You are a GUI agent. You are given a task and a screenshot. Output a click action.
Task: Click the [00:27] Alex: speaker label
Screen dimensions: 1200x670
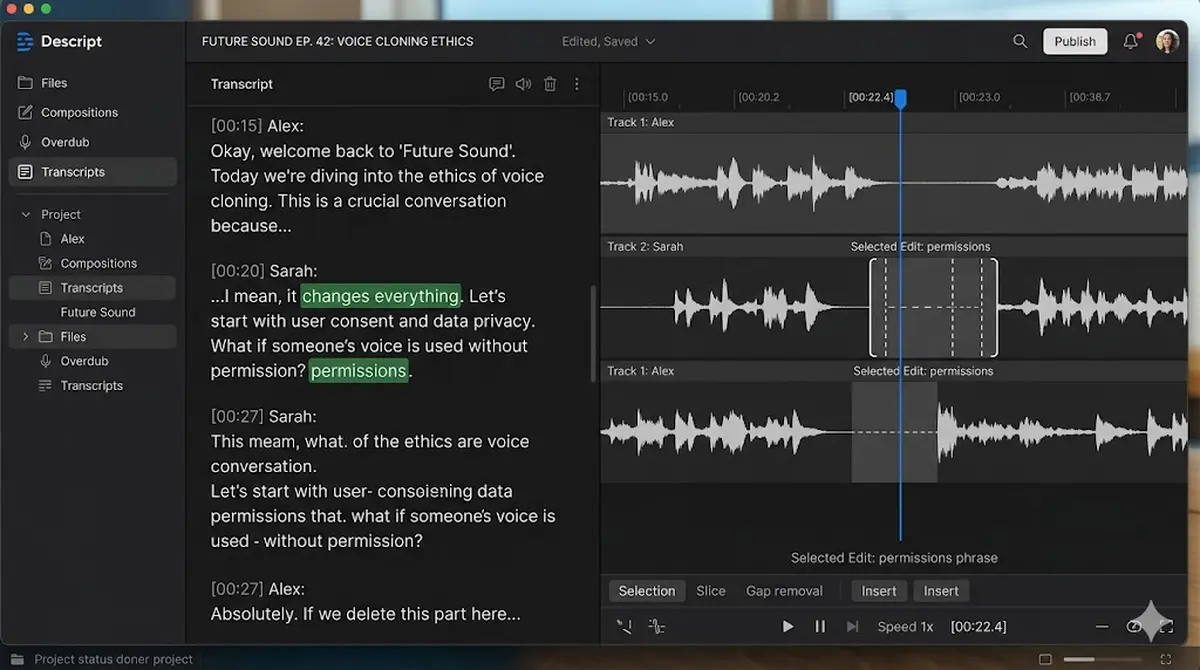pos(257,589)
